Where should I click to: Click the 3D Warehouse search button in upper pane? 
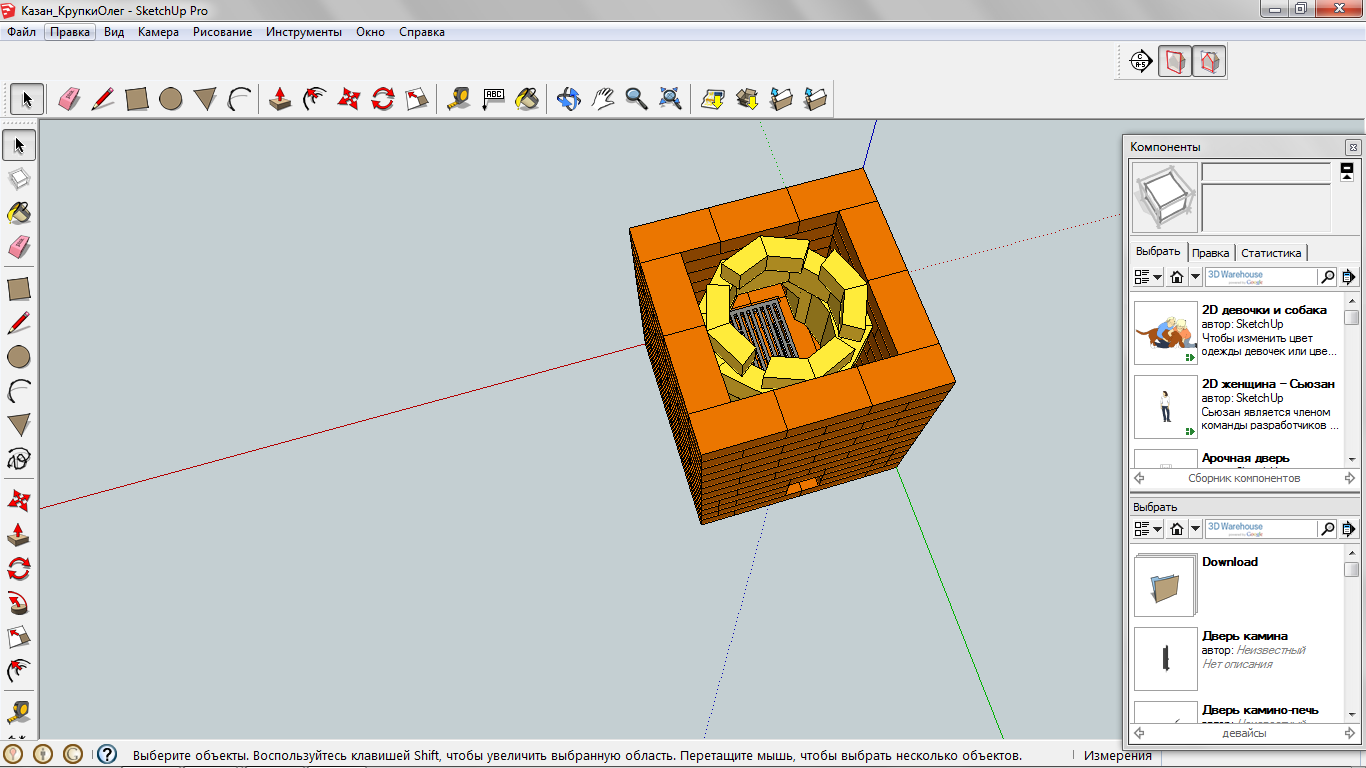pos(1327,277)
